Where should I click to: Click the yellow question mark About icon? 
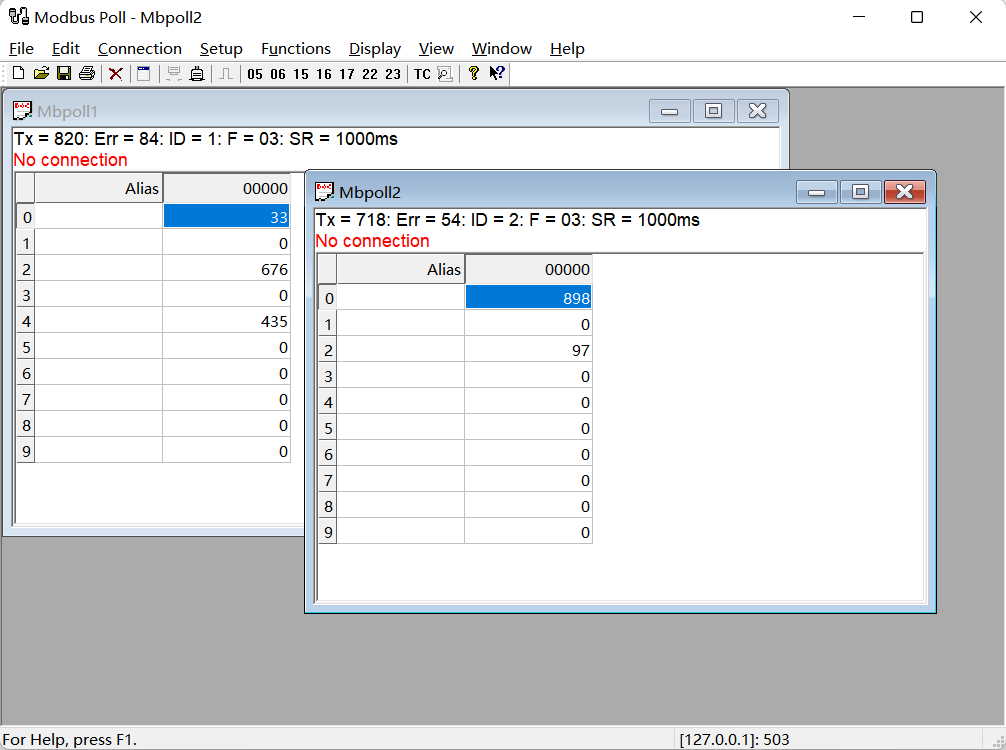coord(473,73)
